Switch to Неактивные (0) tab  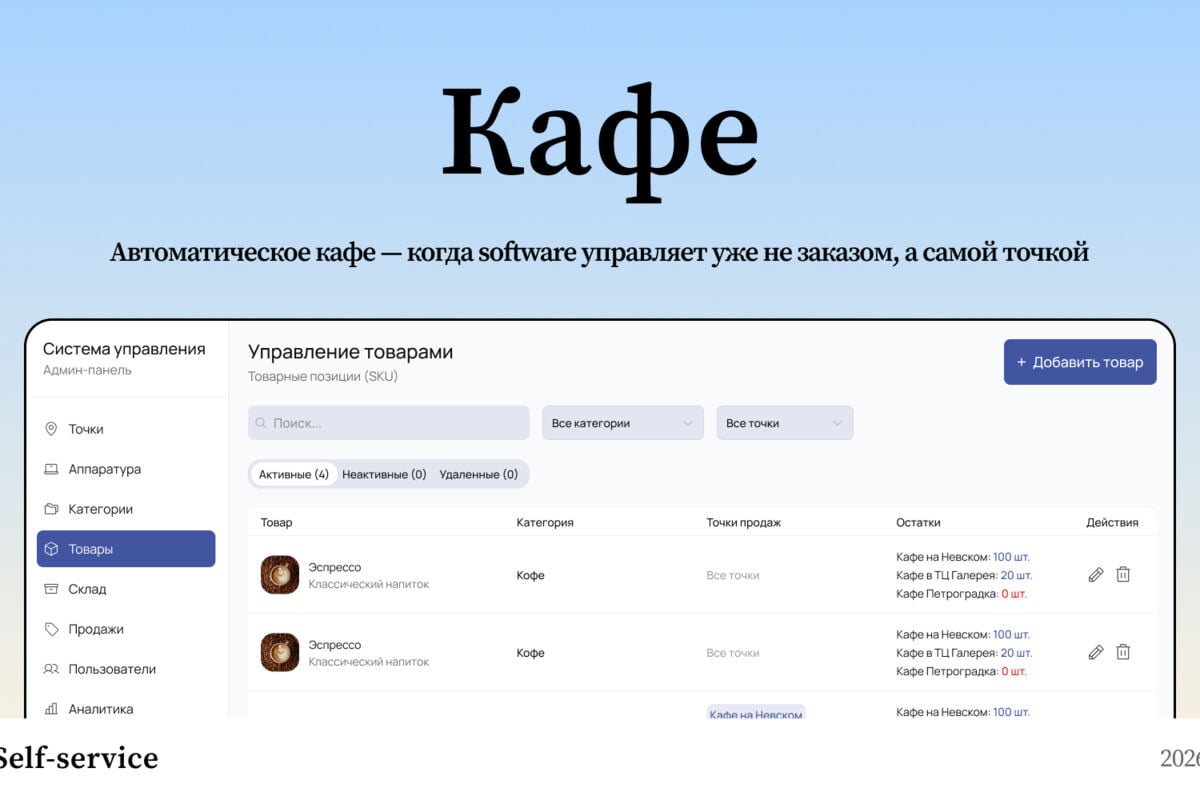[x=384, y=474]
